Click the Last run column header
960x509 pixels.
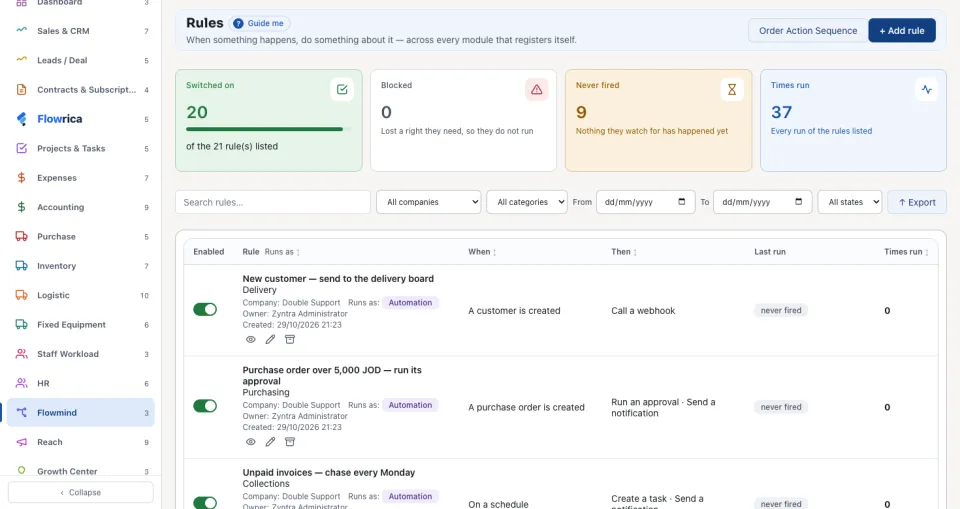click(x=770, y=252)
